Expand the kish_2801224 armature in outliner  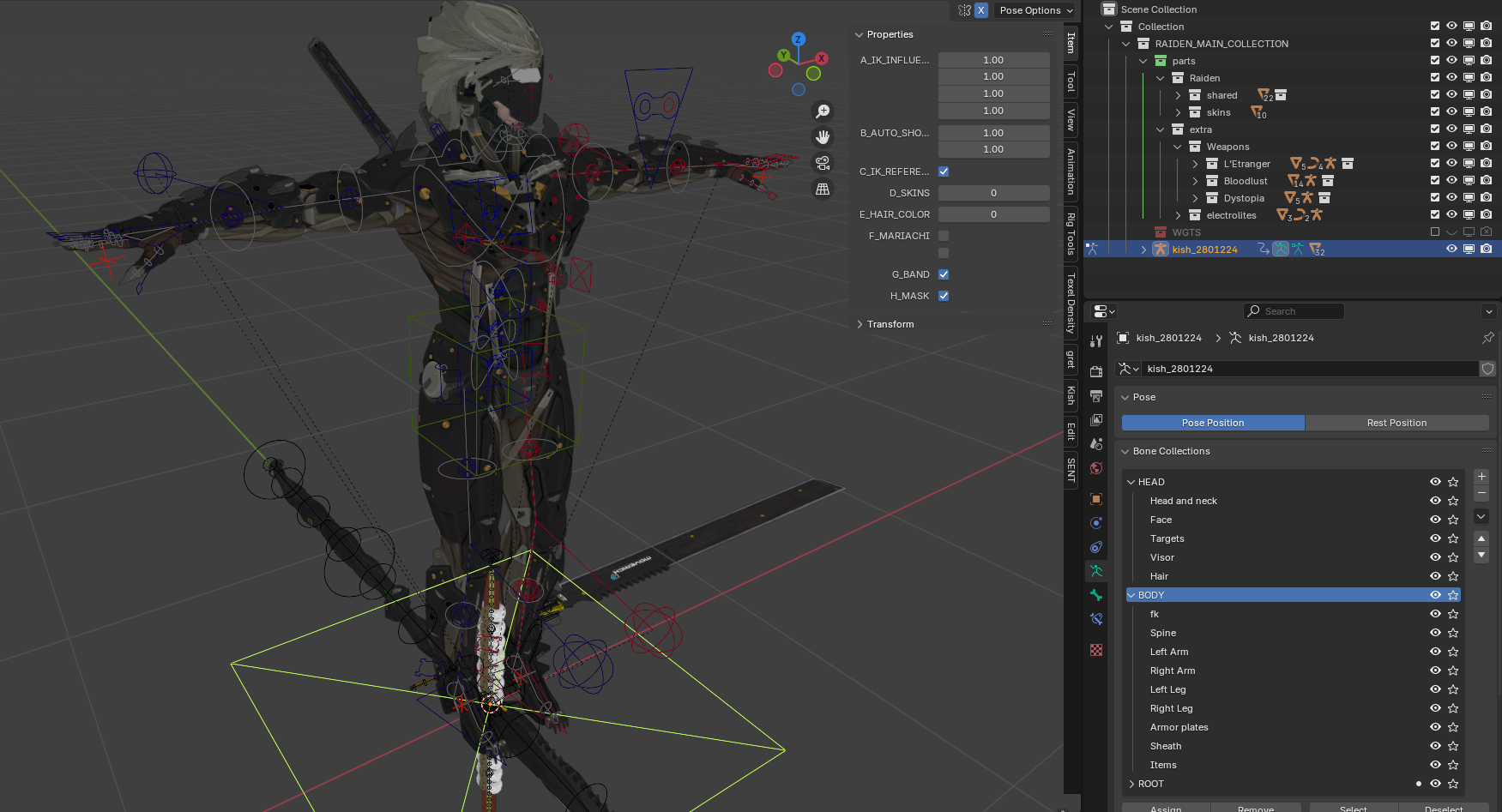point(1143,250)
